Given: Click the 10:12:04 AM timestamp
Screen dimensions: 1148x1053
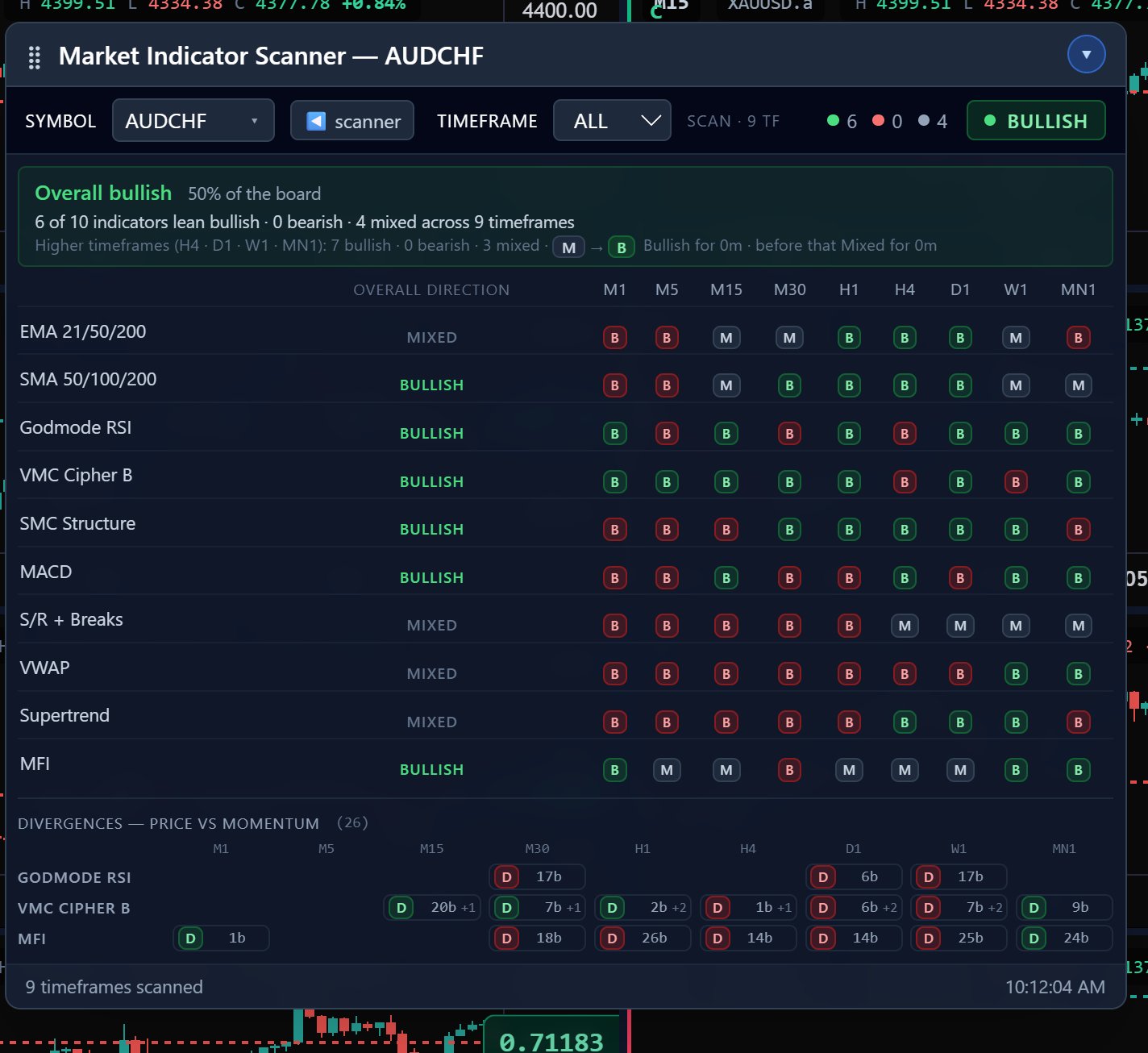Looking at the screenshot, I should click(1054, 987).
